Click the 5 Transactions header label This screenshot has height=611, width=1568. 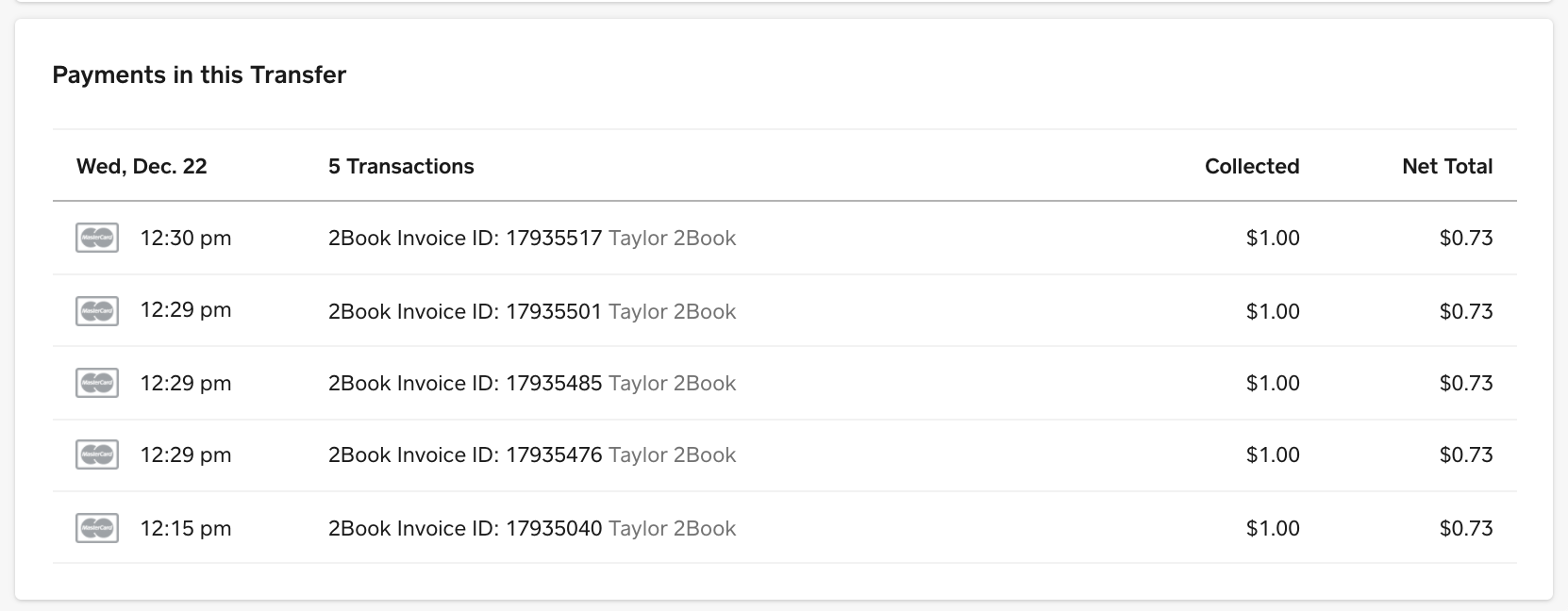(x=401, y=166)
